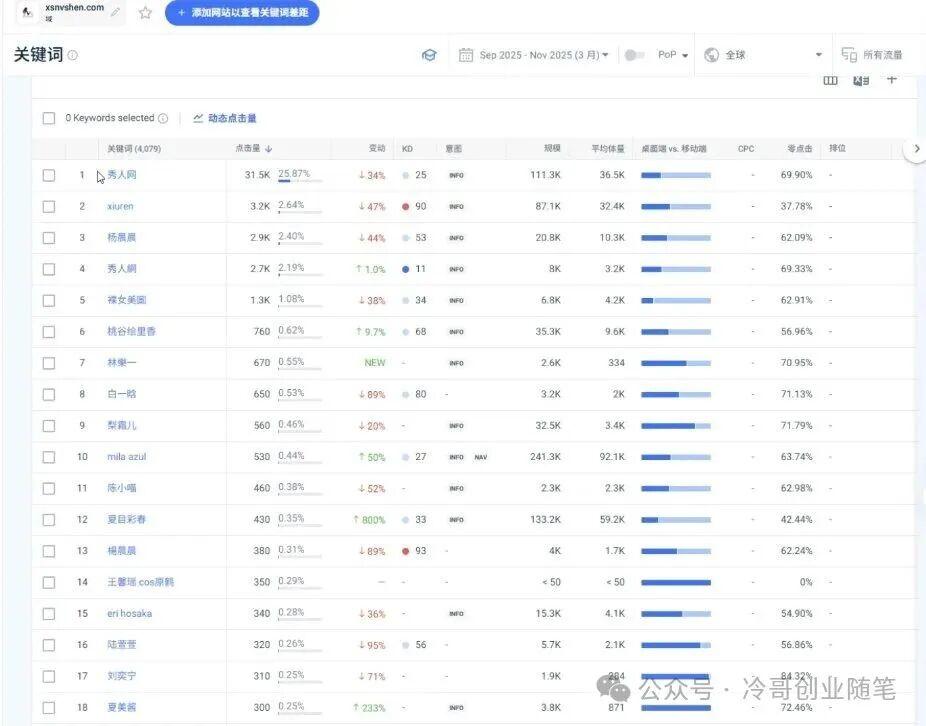Image resolution: width=926 pixels, height=726 pixels.
Task: Open the keyword link 王馨瑶 cos原神
Action: click(x=141, y=582)
